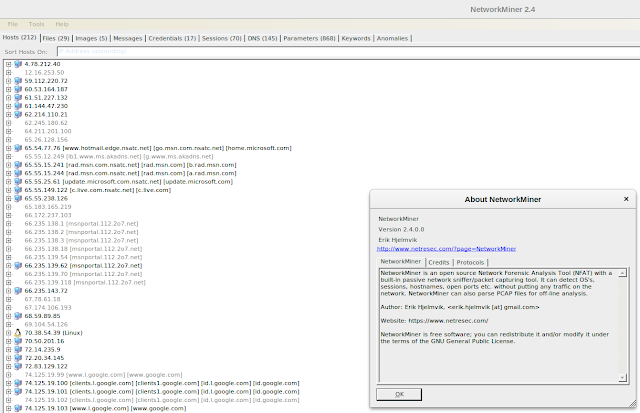Image resolution: width=640 pixels, height=413 pixels.
Task: Click the About text scrollbar up arrow
Action: click(622, 273)
